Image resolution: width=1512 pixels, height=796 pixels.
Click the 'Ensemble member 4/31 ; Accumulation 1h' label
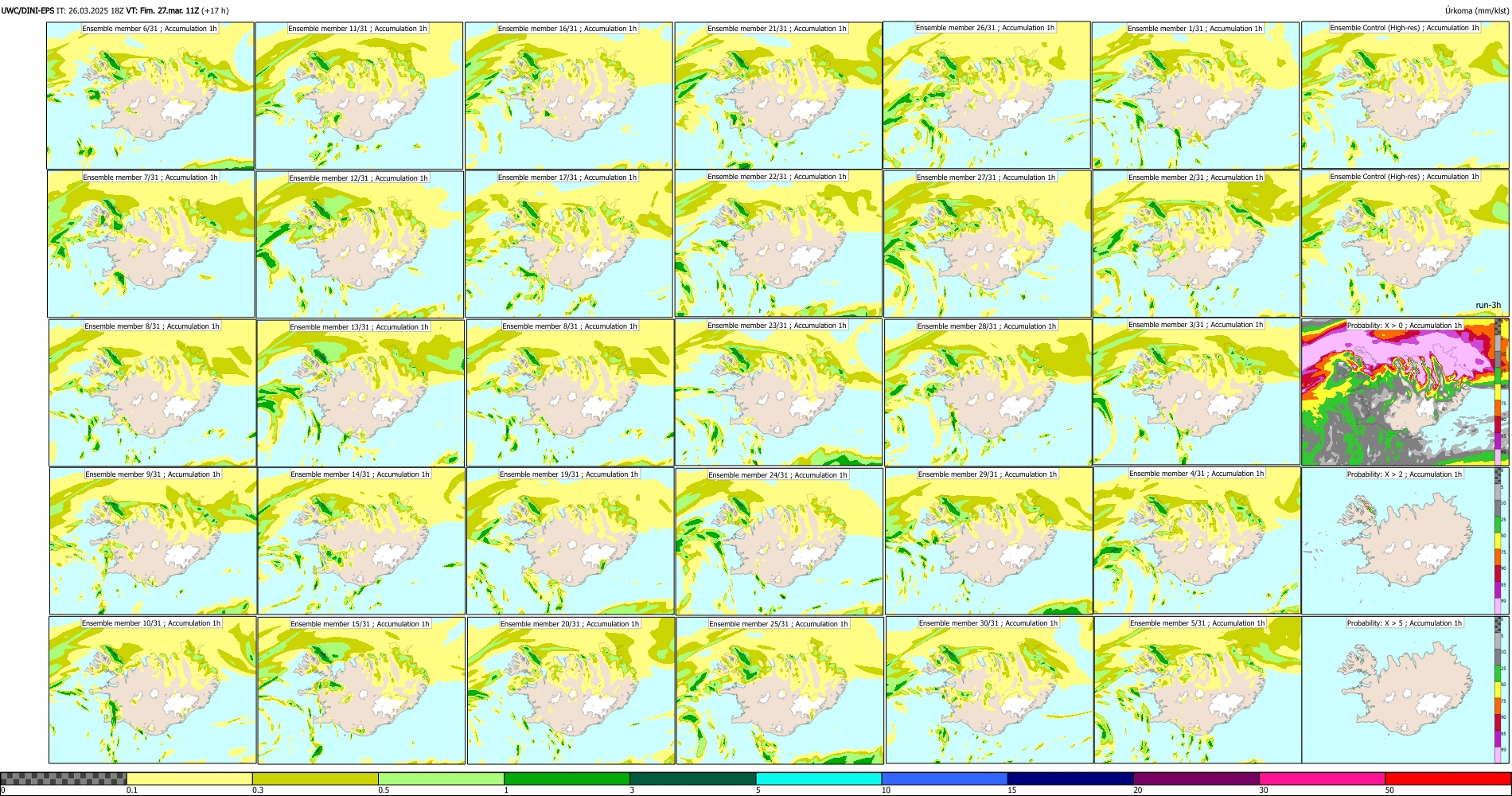click(x=1197, y=474)
